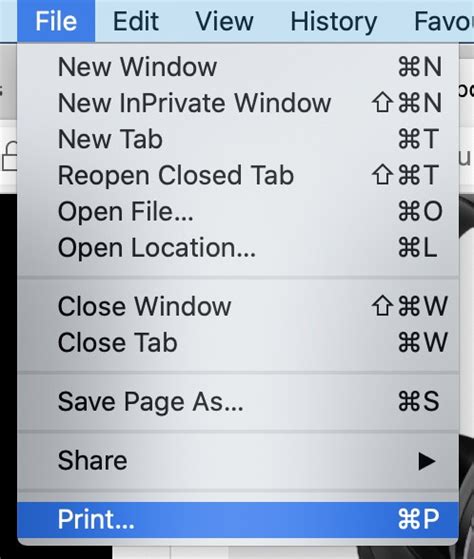Open the View menu
The width and height of the screenshot is (474, 559).
225,21
